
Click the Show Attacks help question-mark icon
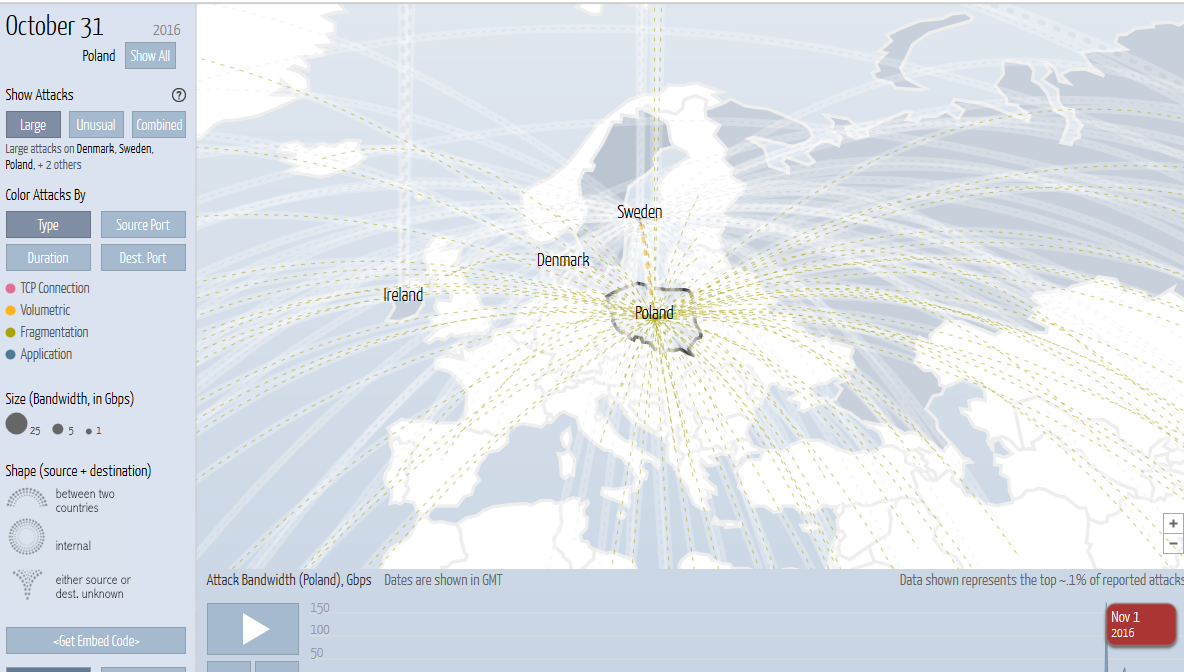(x=179, y=95)
